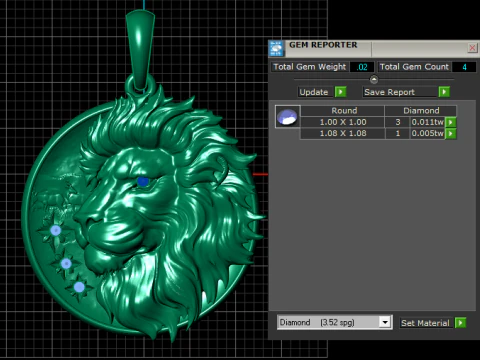Click the quantity 1 cell

[398, 133]
